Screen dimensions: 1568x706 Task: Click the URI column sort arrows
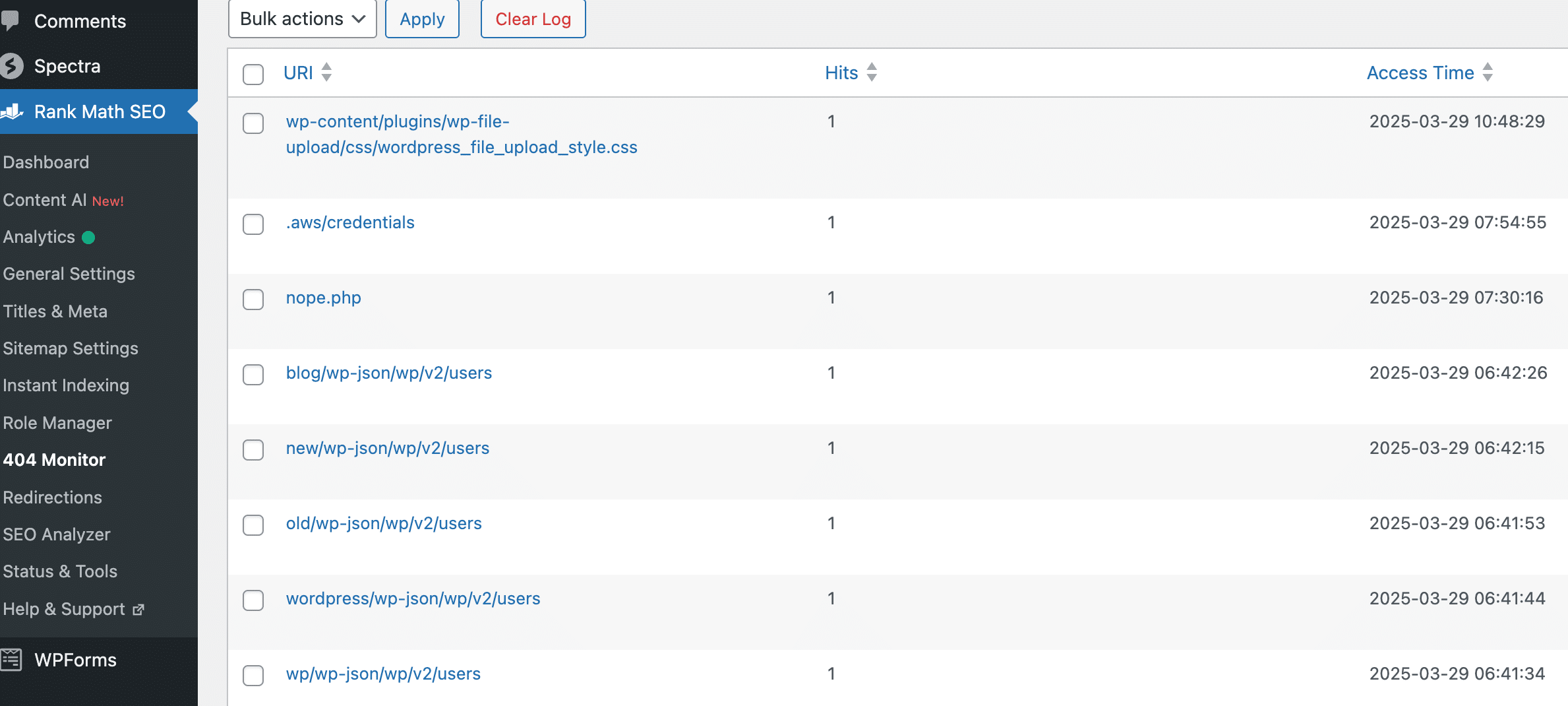(x=326, y=73)
